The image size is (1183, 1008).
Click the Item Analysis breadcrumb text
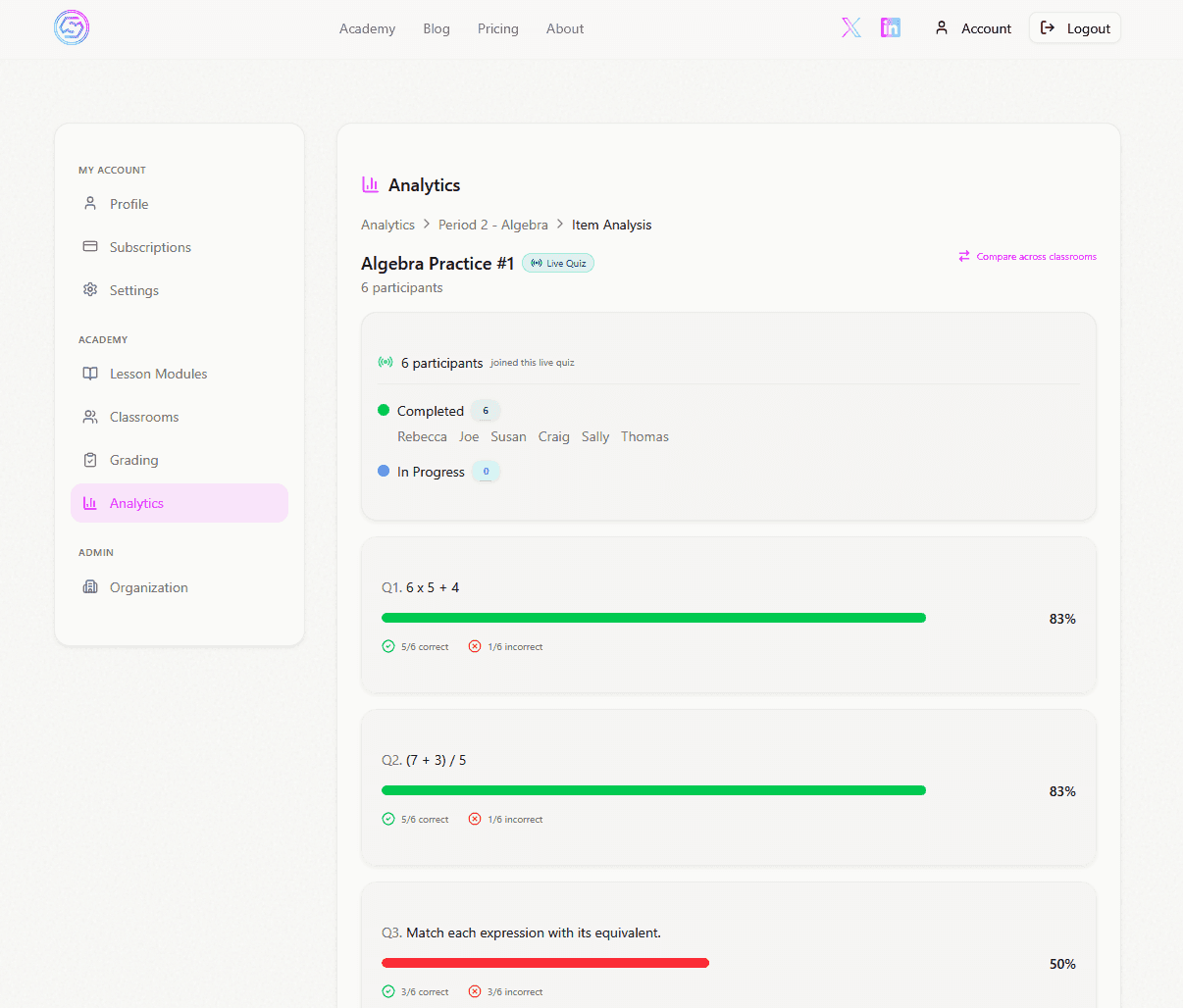tap(611, 225)
